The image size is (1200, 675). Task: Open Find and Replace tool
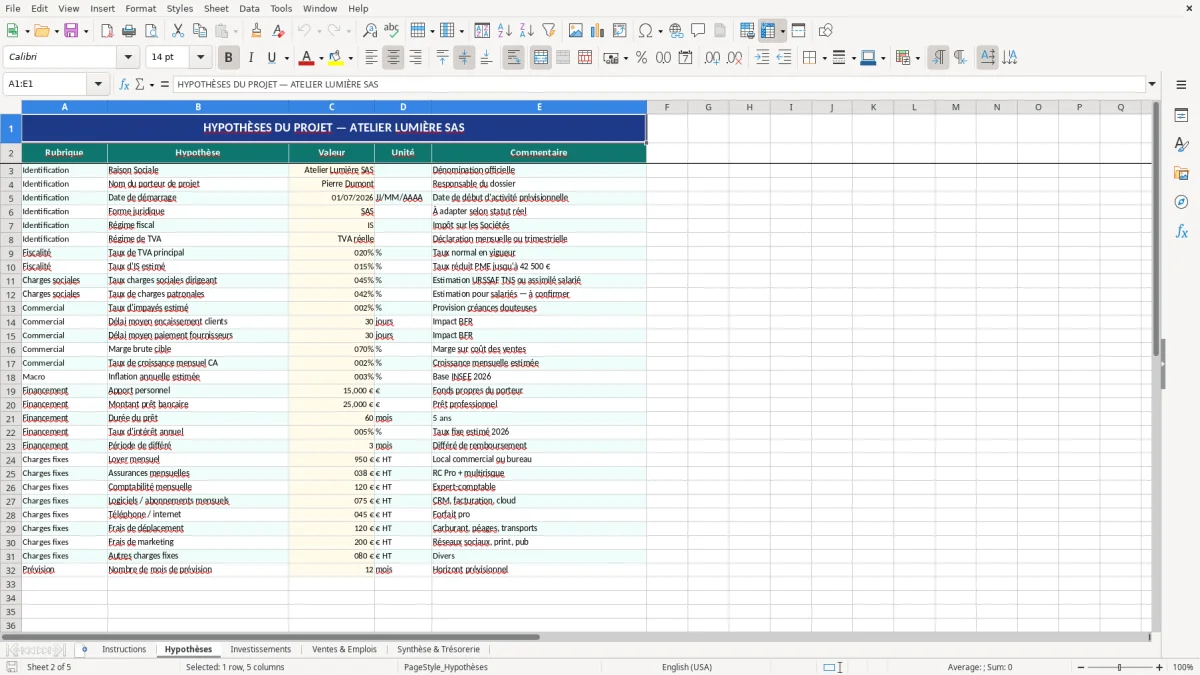pyautogui.click(x=370, y=31)
